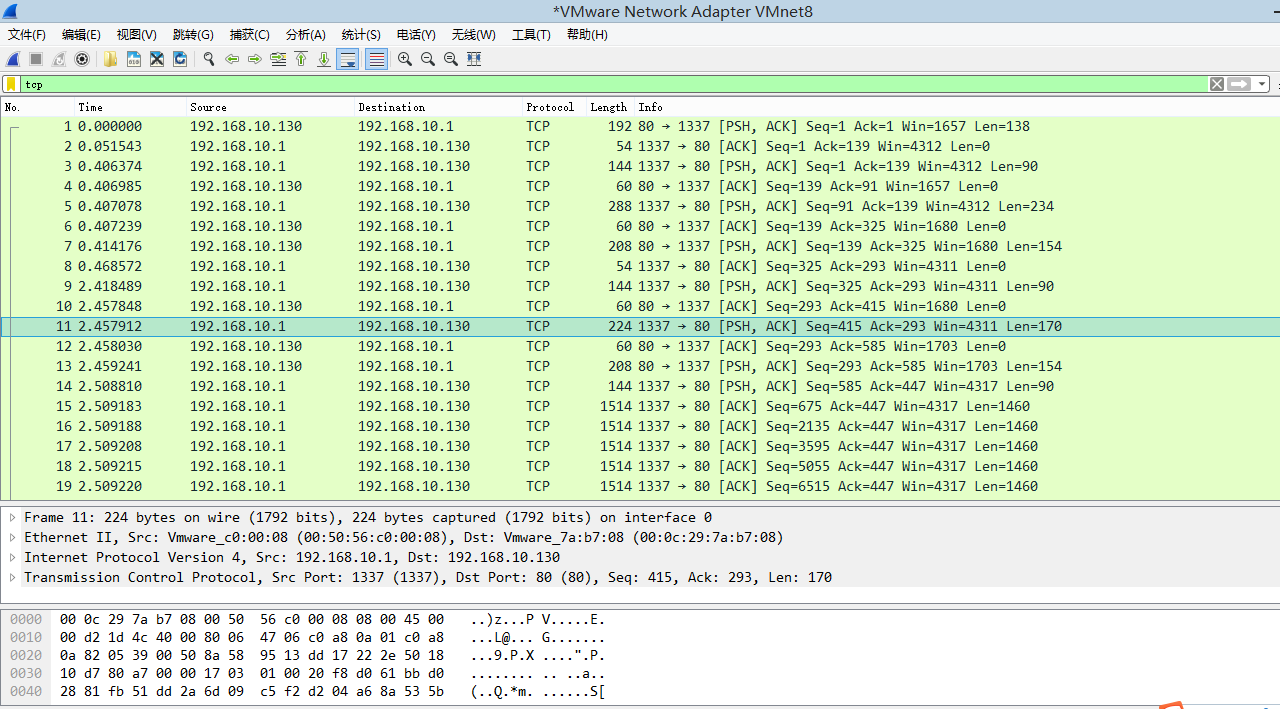Image resolution: width=1280 pixels, height=709 pixels.
Task: Sort packets by the Time column
Action: point(131,107)
